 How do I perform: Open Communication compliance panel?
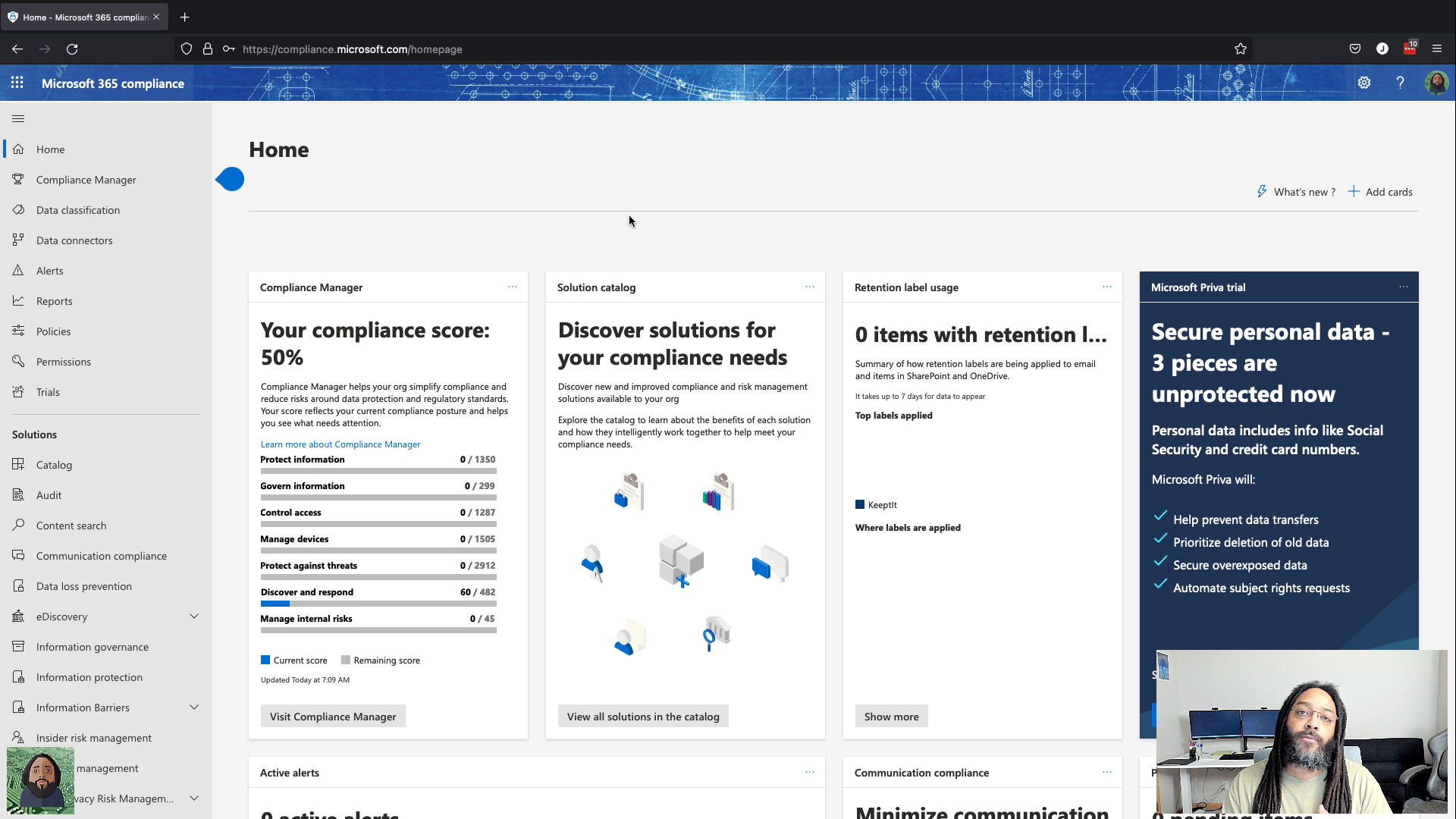pyautogui.click(x=101, y=555)
